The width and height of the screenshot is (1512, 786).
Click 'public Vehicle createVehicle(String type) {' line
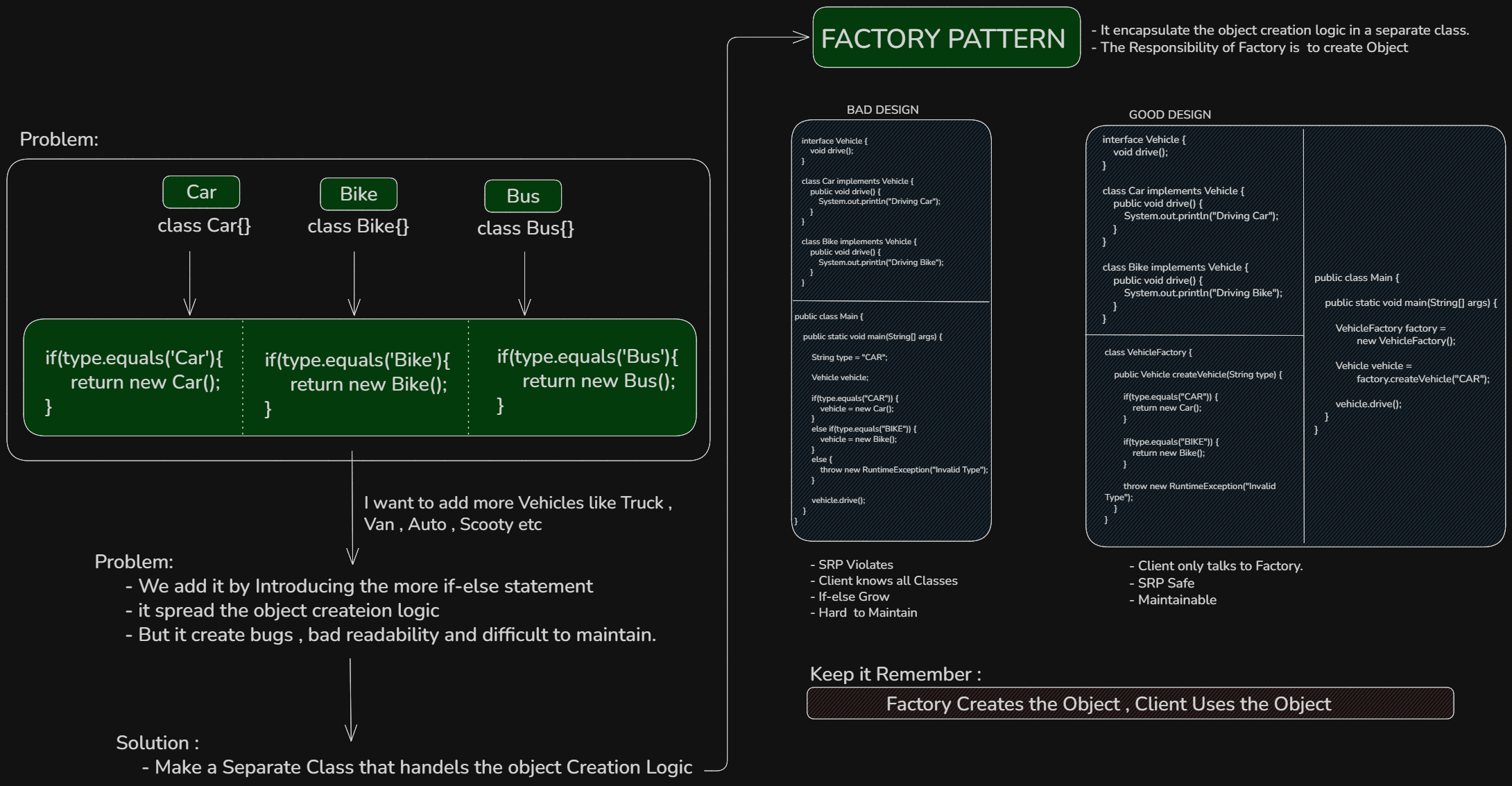pyautogui.click(x=1198, y=375)
